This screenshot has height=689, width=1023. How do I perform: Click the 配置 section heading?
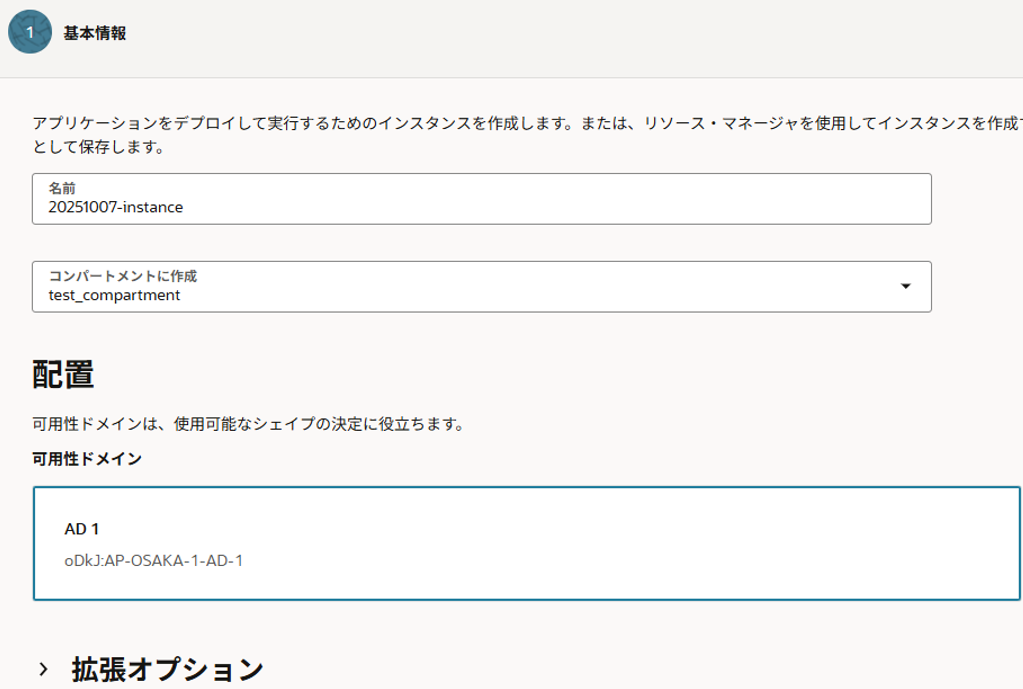coord(63,374)
